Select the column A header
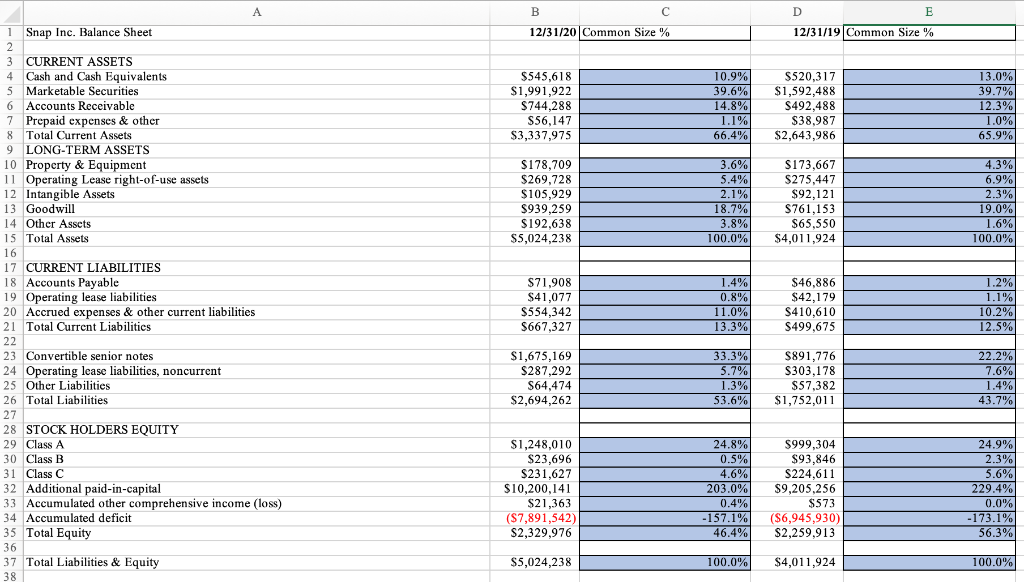 257,12
